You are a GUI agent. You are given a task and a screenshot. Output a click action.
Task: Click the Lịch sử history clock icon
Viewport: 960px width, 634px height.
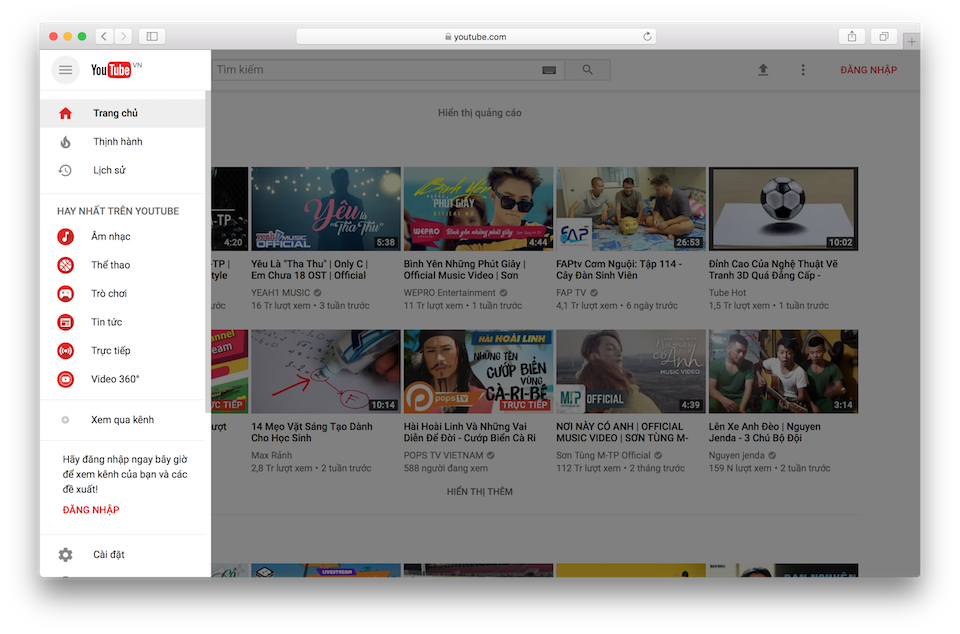pos(65,170)
